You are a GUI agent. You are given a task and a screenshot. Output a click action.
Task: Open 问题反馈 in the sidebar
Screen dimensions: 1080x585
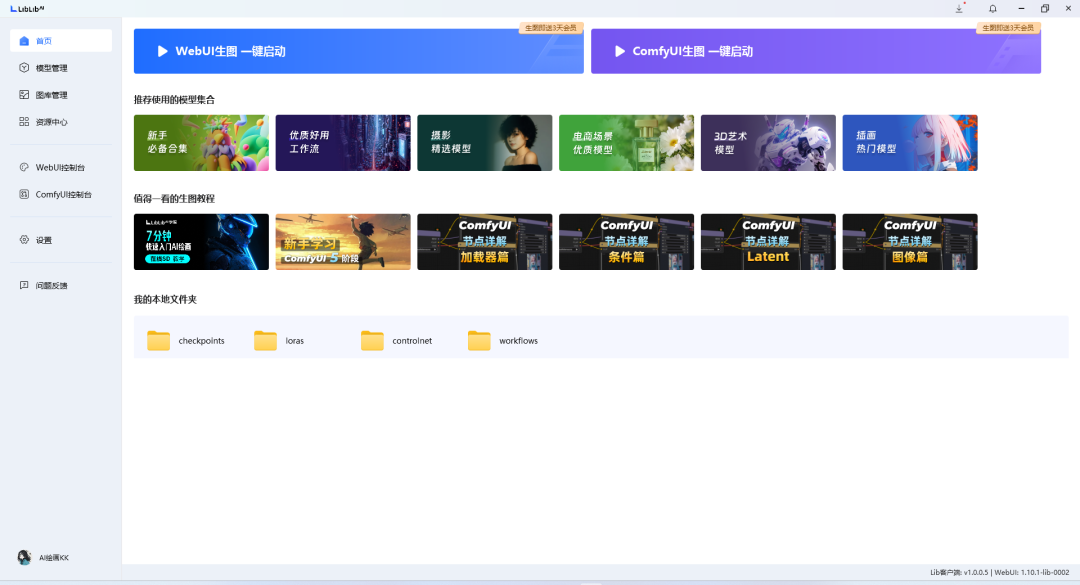(x=61, y=285)
